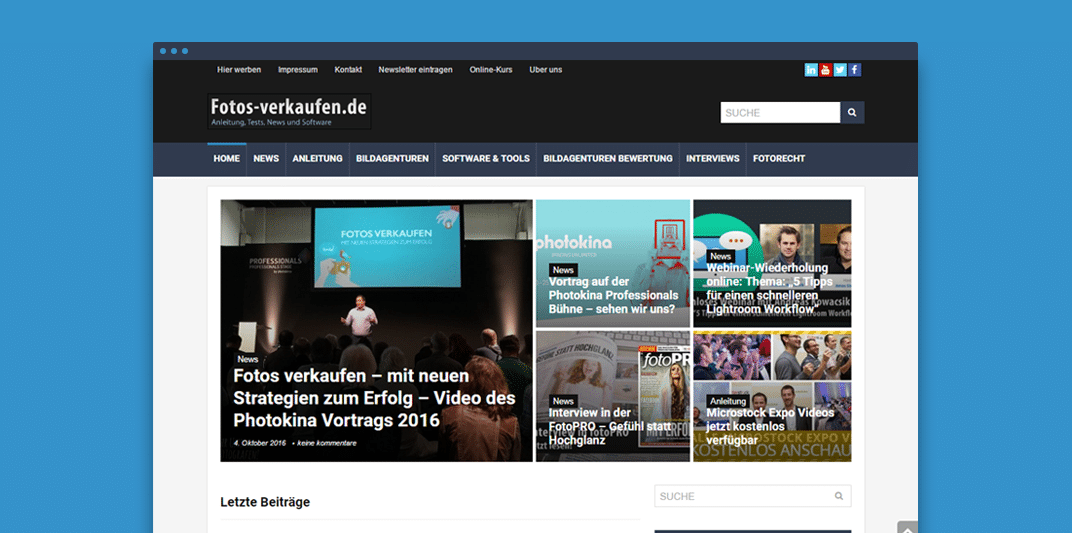1072x533 pixels.
Task: Click the header search magnifier button
Action: pyautogui.click(x=853, y=113)
